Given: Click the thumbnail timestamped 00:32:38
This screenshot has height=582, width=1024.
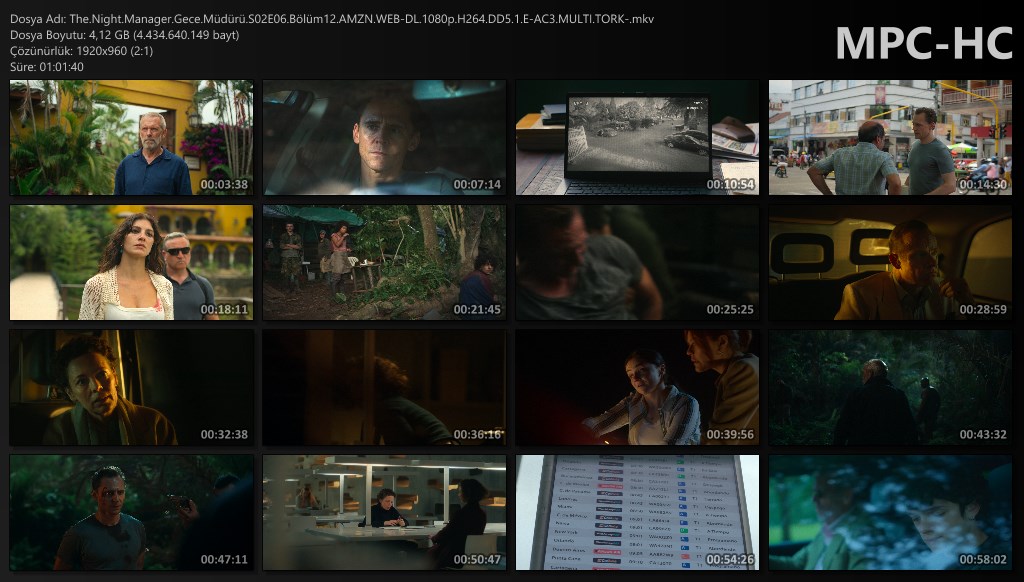Looking at the screenshot, I should pyautogui.click(x=131, y=388).
